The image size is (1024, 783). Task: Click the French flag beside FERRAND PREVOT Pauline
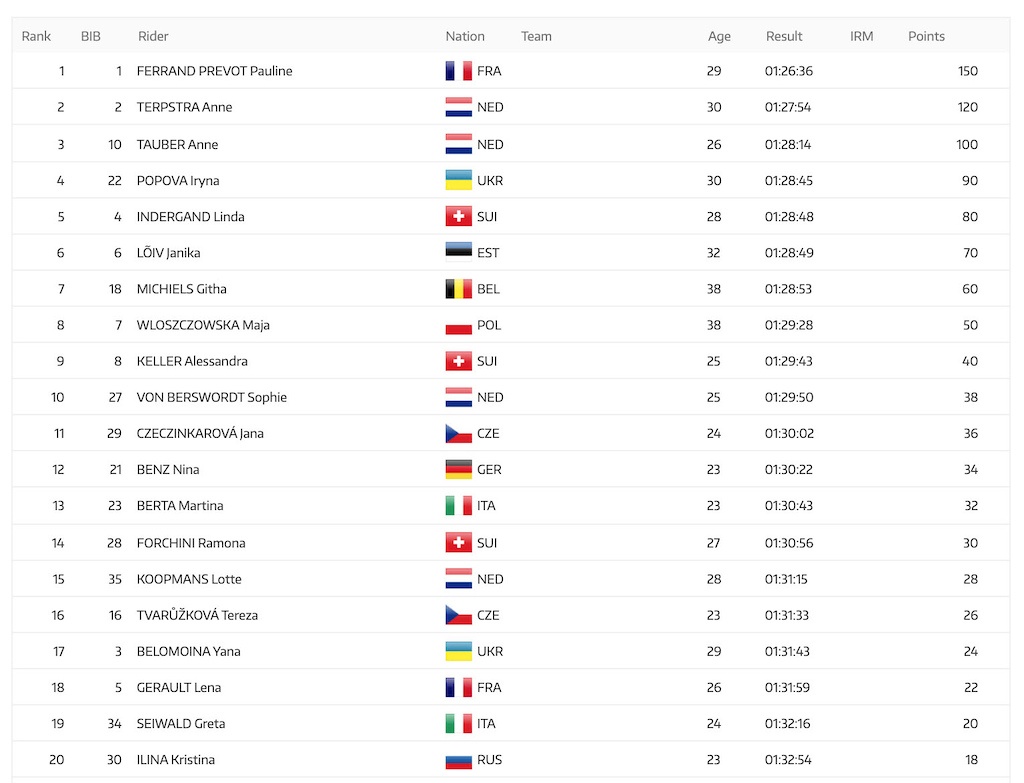coord(458,71)
